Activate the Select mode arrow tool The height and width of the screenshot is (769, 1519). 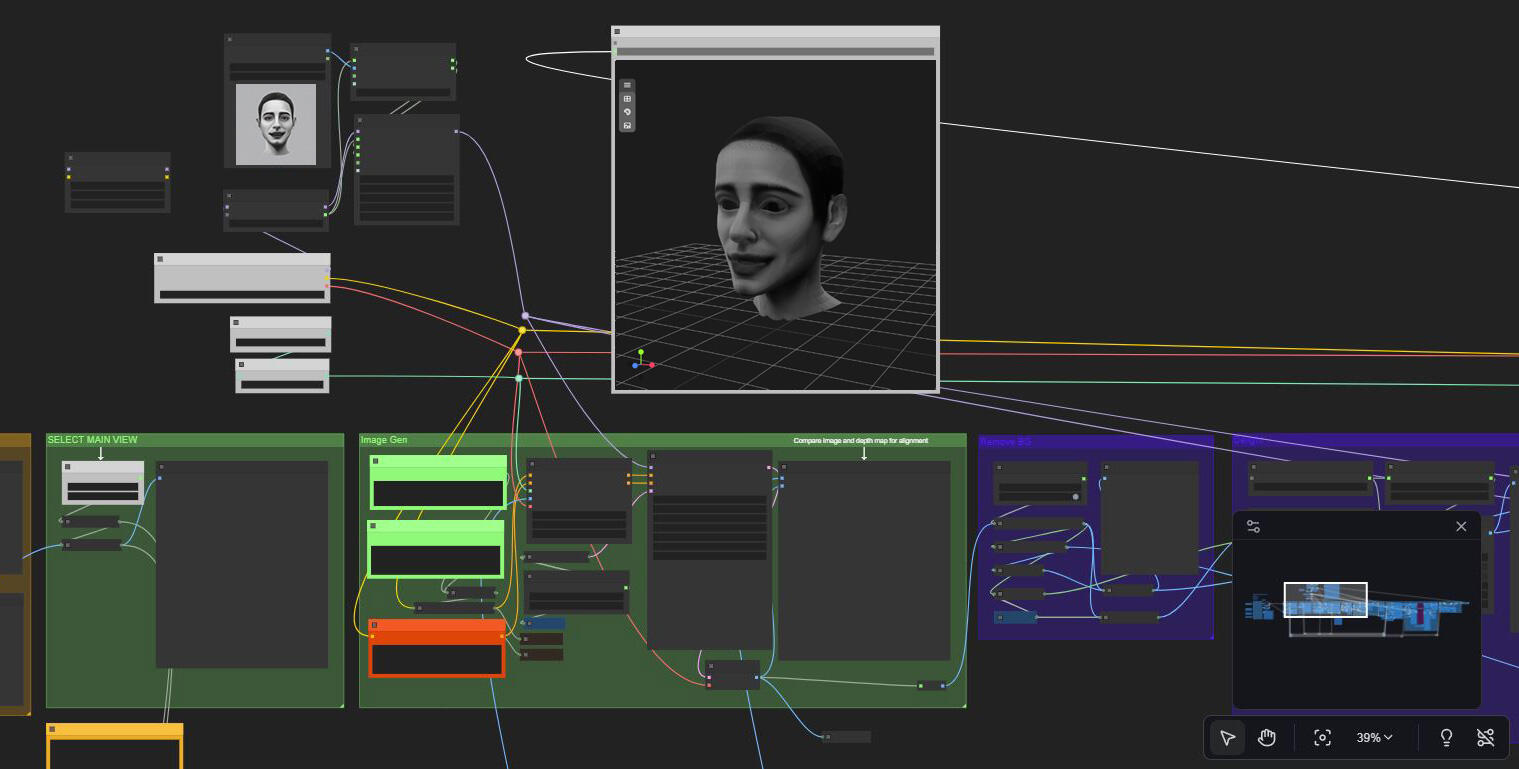click(1228, 738)
